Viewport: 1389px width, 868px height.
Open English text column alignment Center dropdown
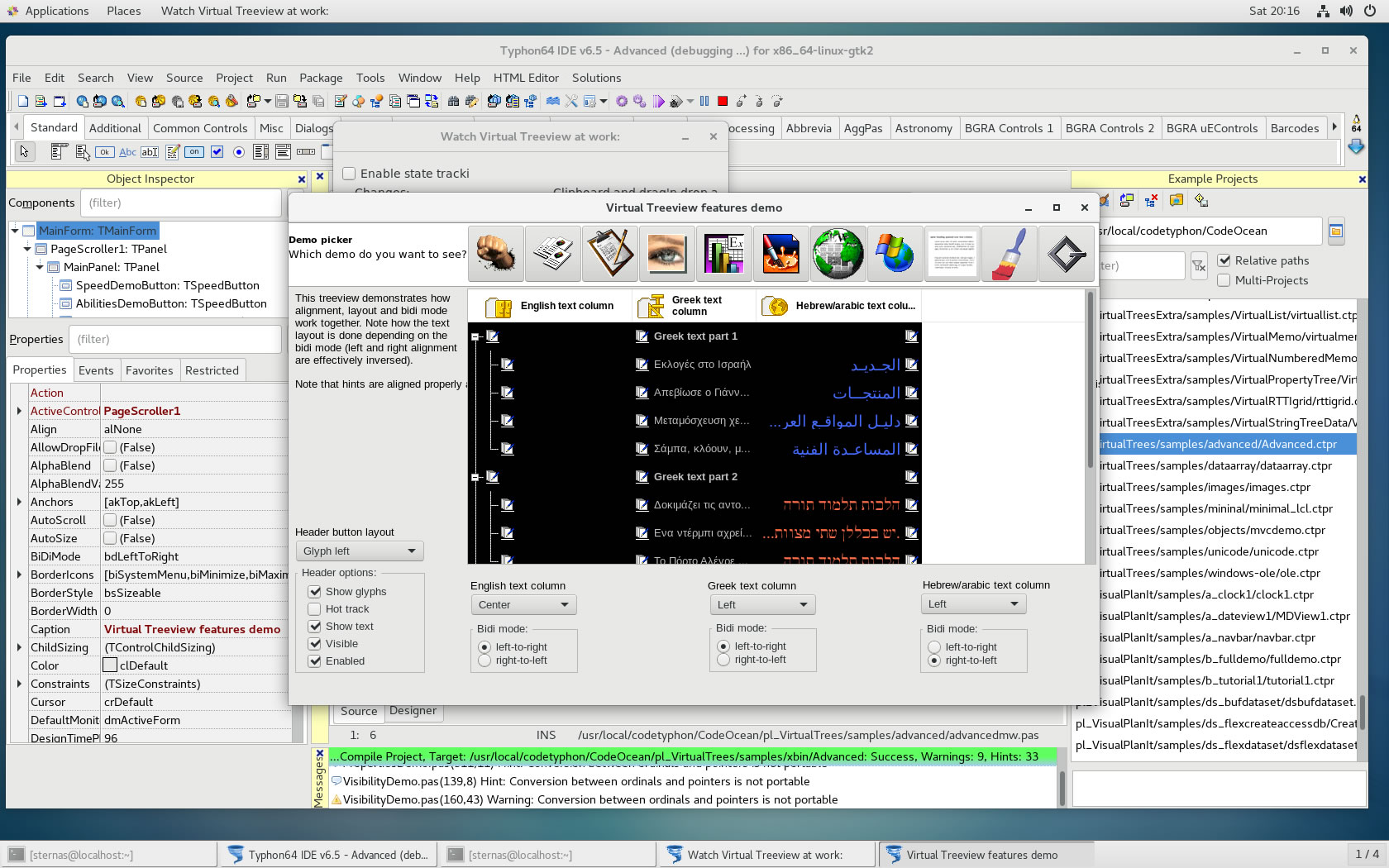[x=523, y=605]
